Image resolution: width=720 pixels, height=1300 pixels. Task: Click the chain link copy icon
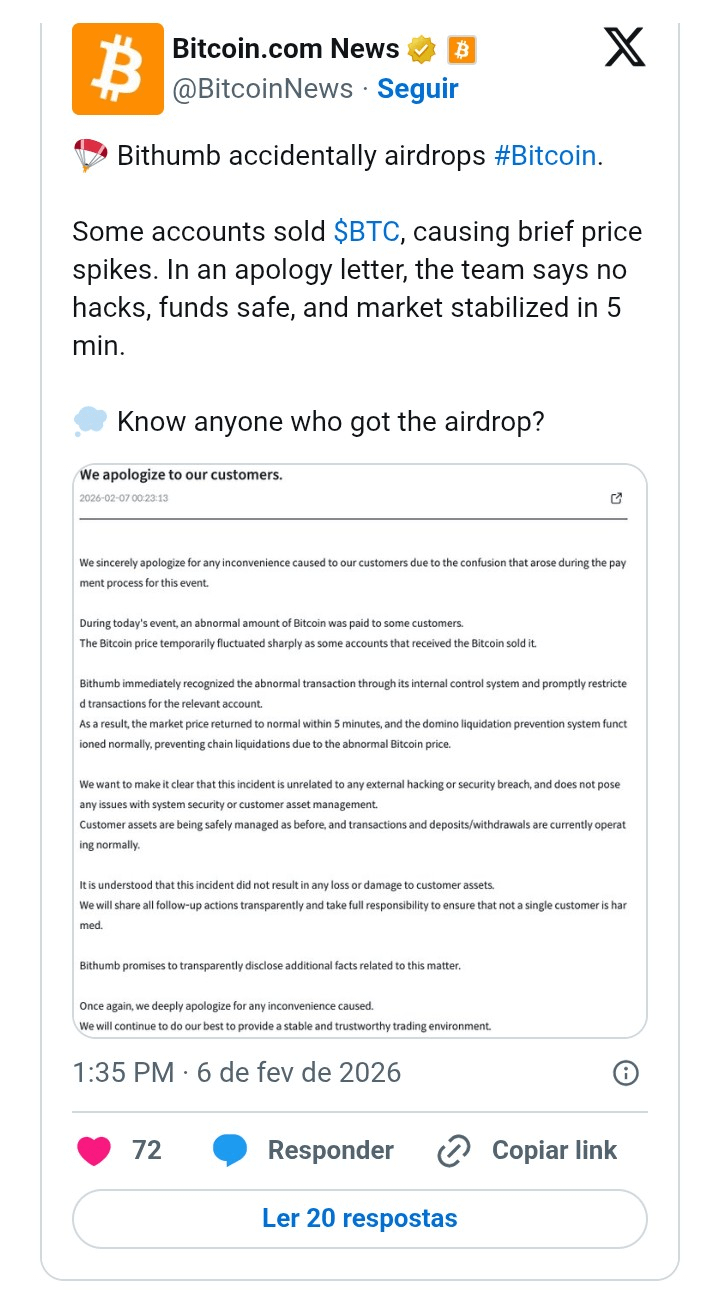[454, 1151]
